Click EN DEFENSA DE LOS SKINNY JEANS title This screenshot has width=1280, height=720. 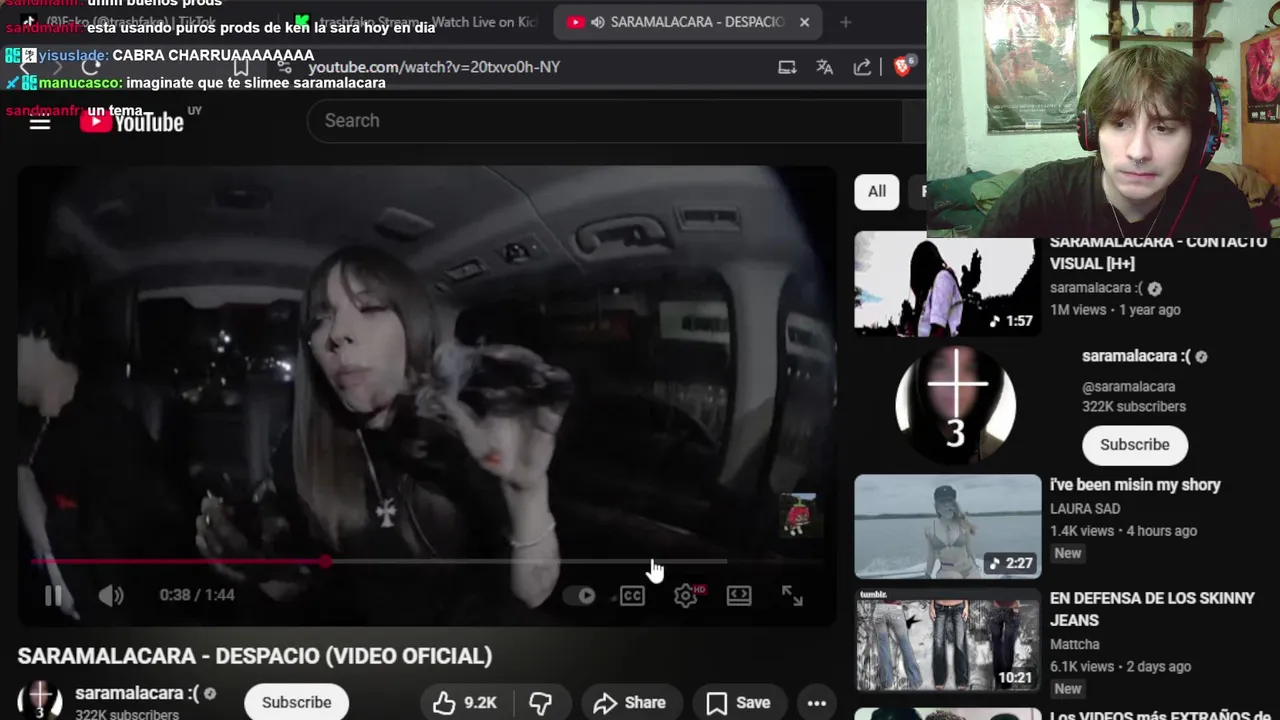coord(1152,609)
